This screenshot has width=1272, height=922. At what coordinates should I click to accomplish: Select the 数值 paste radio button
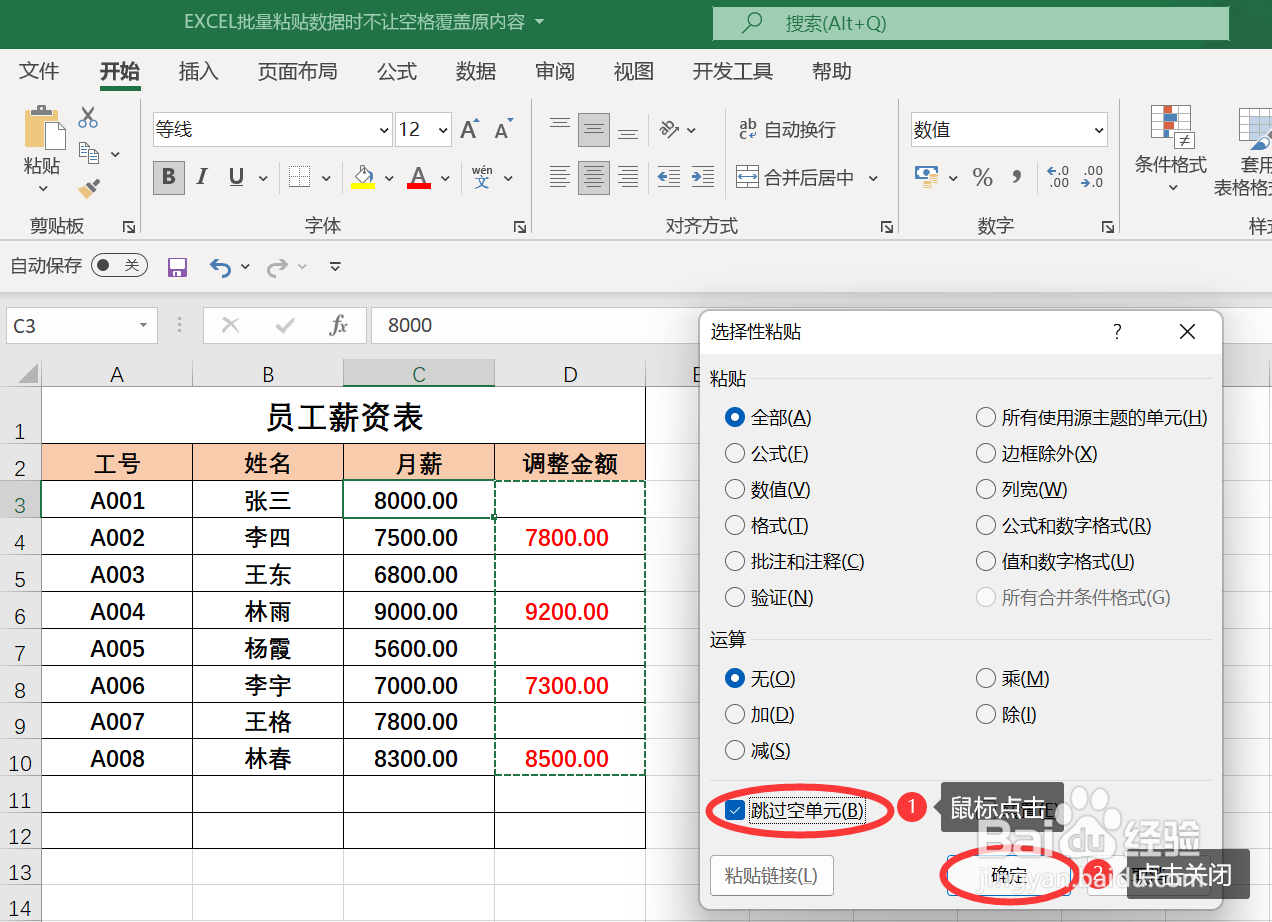coord(735,489)
